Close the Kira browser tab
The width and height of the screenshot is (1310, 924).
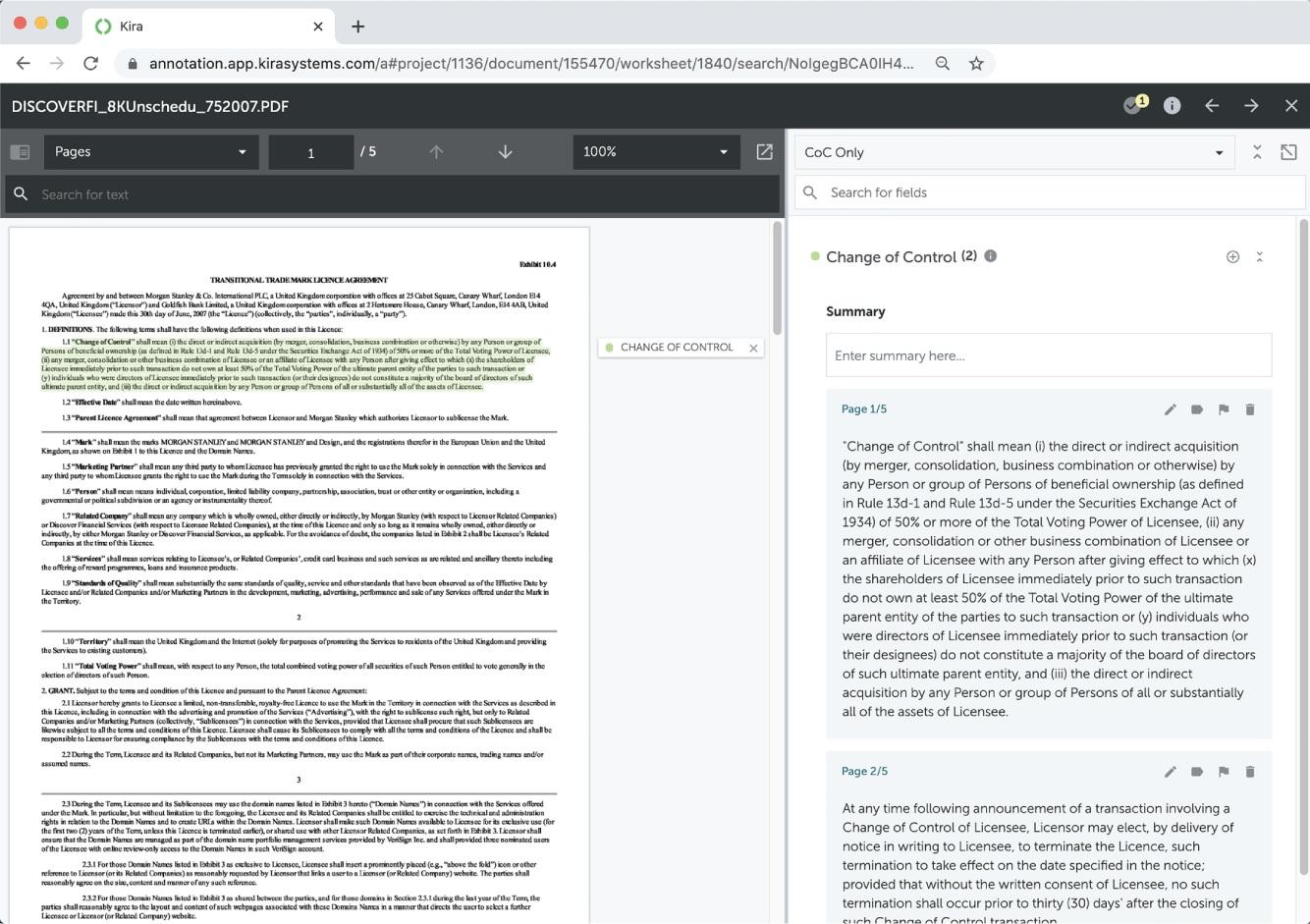pos(317,27)
